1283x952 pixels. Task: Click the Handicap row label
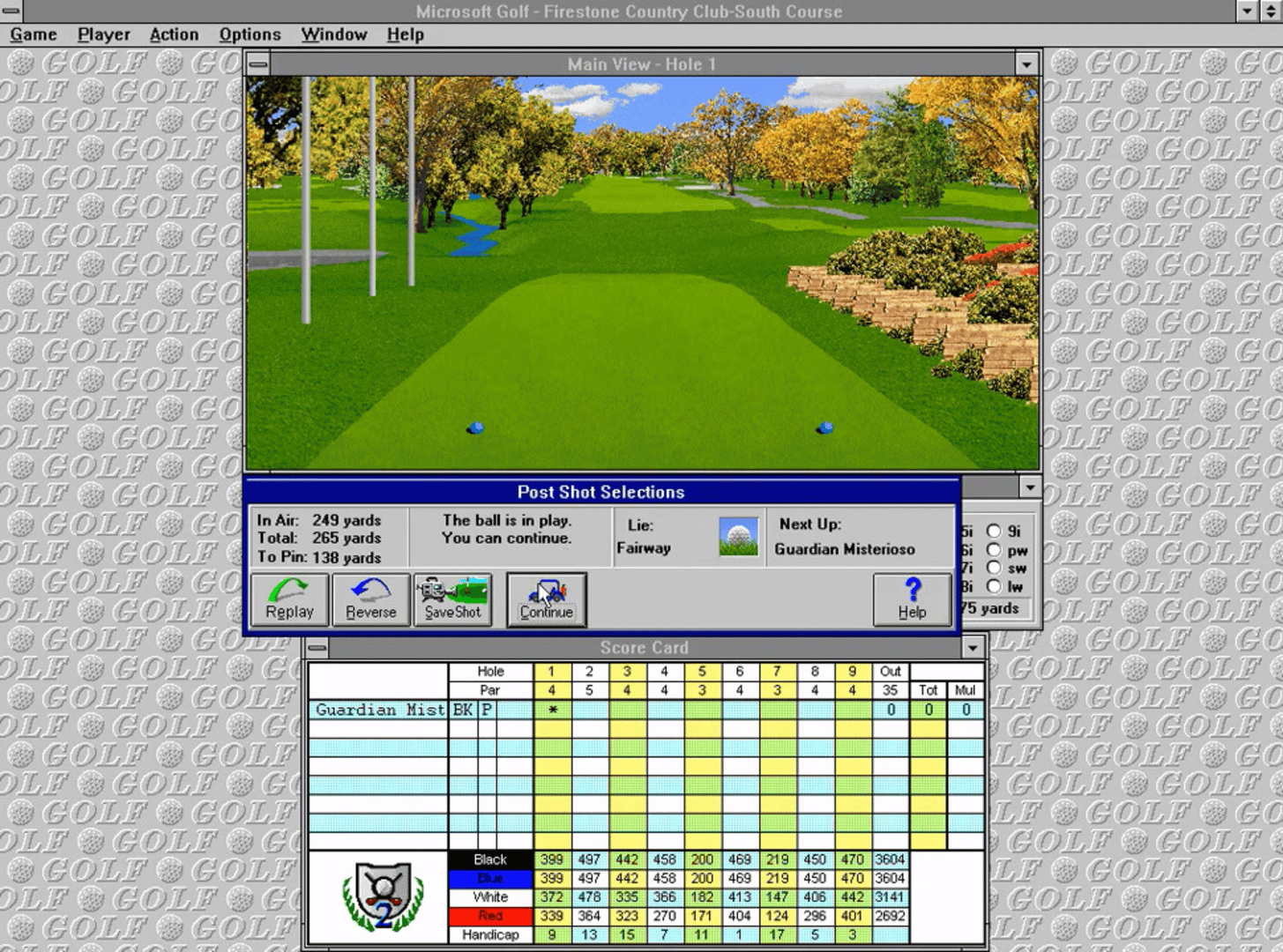(x=490, y=934)
